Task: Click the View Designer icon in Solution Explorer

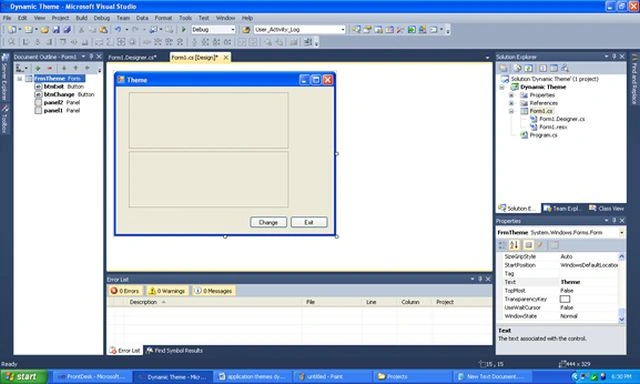Action: (x=553, y=68)
